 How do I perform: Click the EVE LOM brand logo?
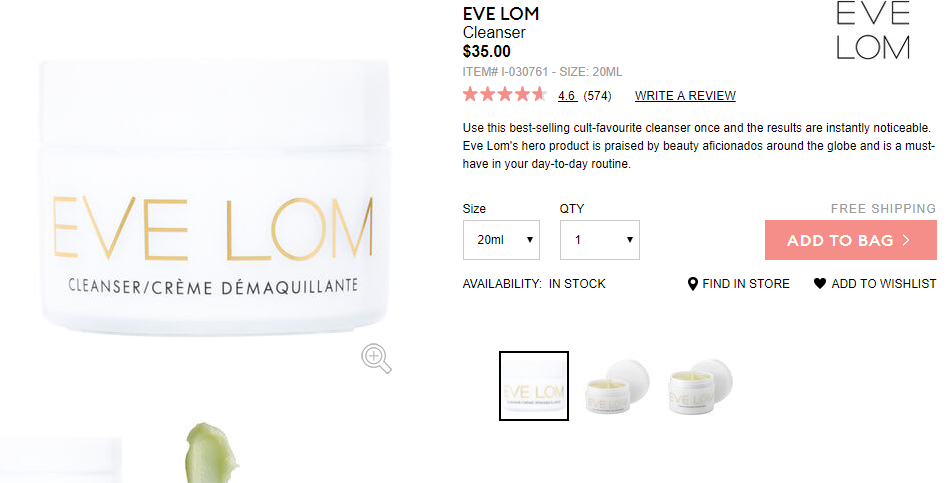click(873, 30)
